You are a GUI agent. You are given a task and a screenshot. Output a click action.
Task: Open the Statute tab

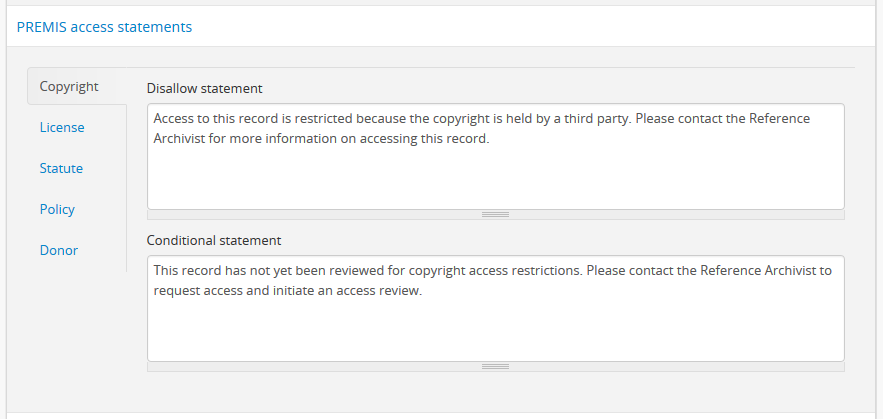click(61, 168)
